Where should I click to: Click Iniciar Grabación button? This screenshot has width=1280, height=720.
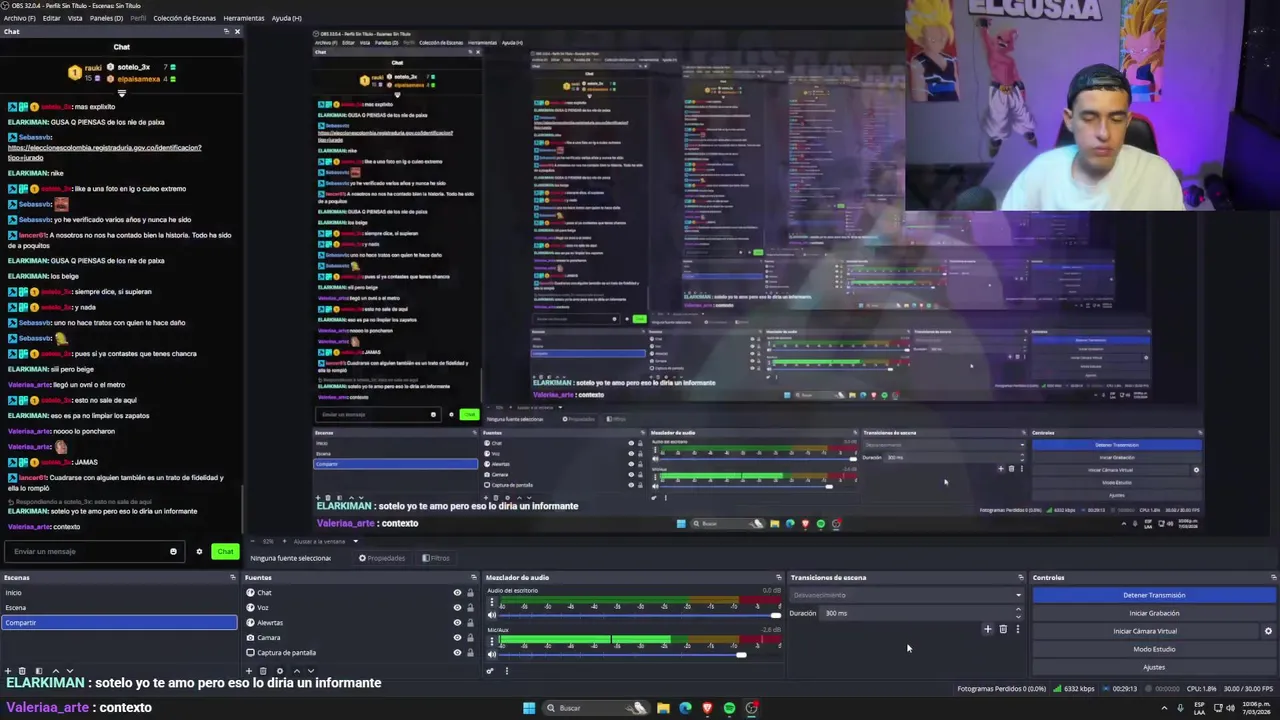1154,613
